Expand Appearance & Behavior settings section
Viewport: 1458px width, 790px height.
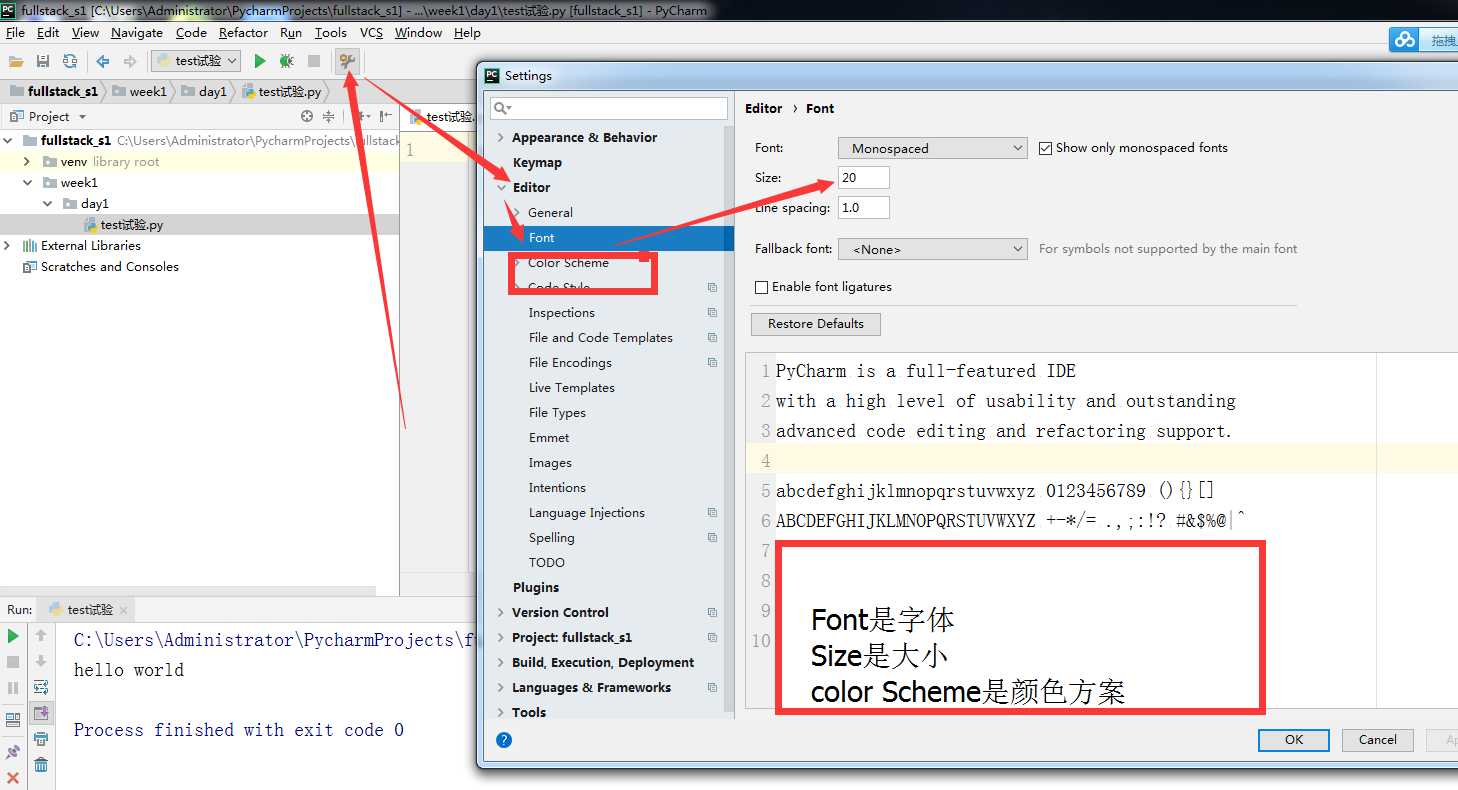[501, 138]
